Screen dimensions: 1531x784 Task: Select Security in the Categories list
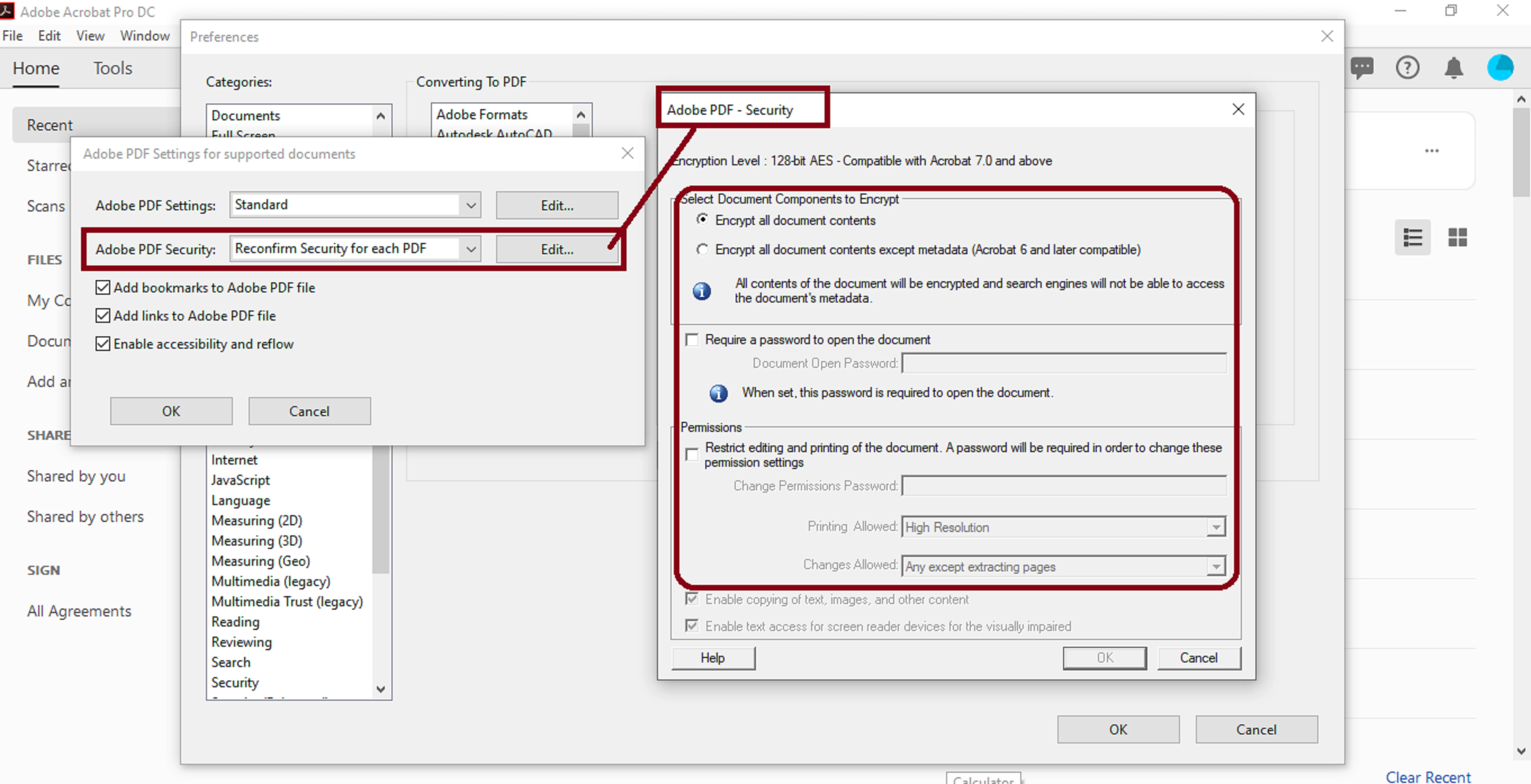(235, 682)
